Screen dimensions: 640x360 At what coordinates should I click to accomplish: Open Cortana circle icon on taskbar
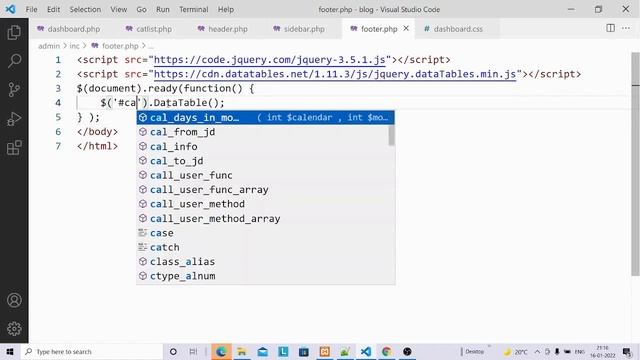(x=173, y=351)
